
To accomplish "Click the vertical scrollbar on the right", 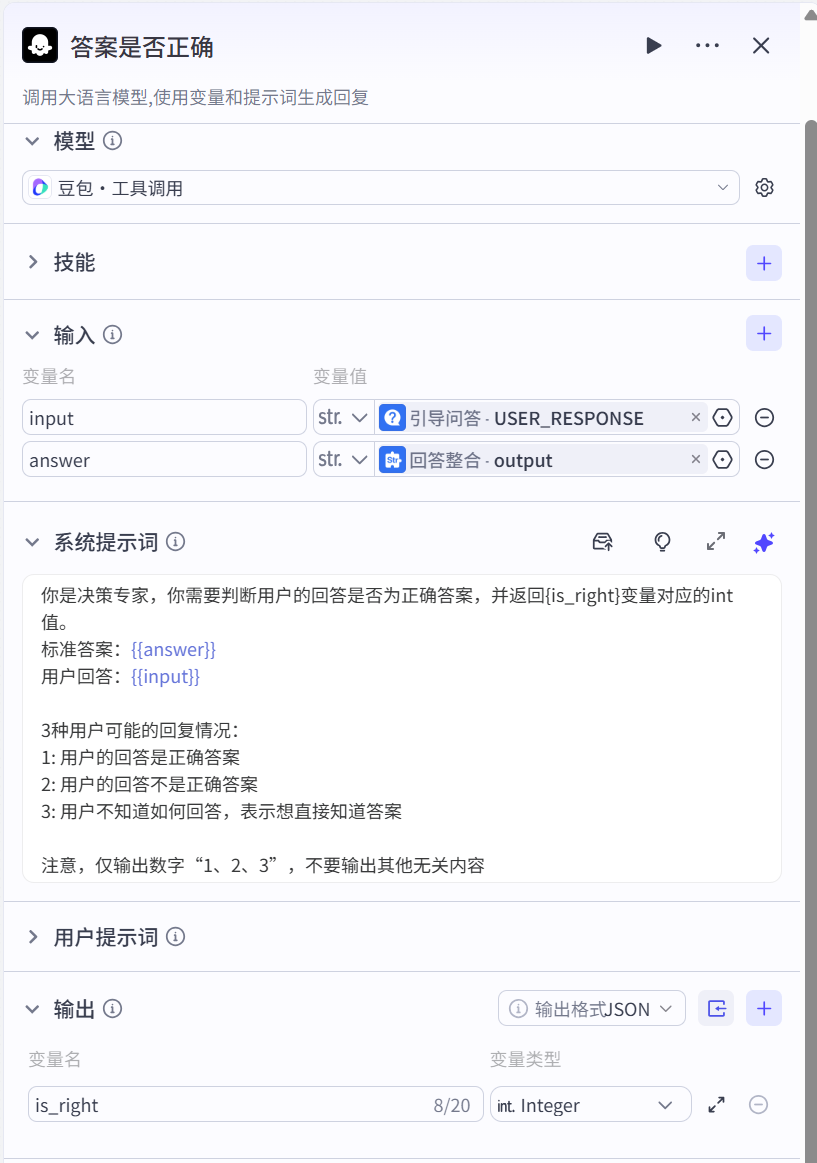I will coord(810,600).
